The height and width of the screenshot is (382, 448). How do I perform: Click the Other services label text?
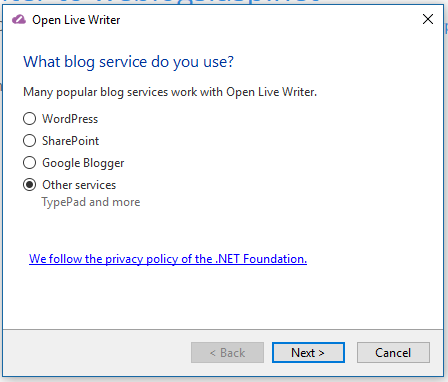[79, 185]
